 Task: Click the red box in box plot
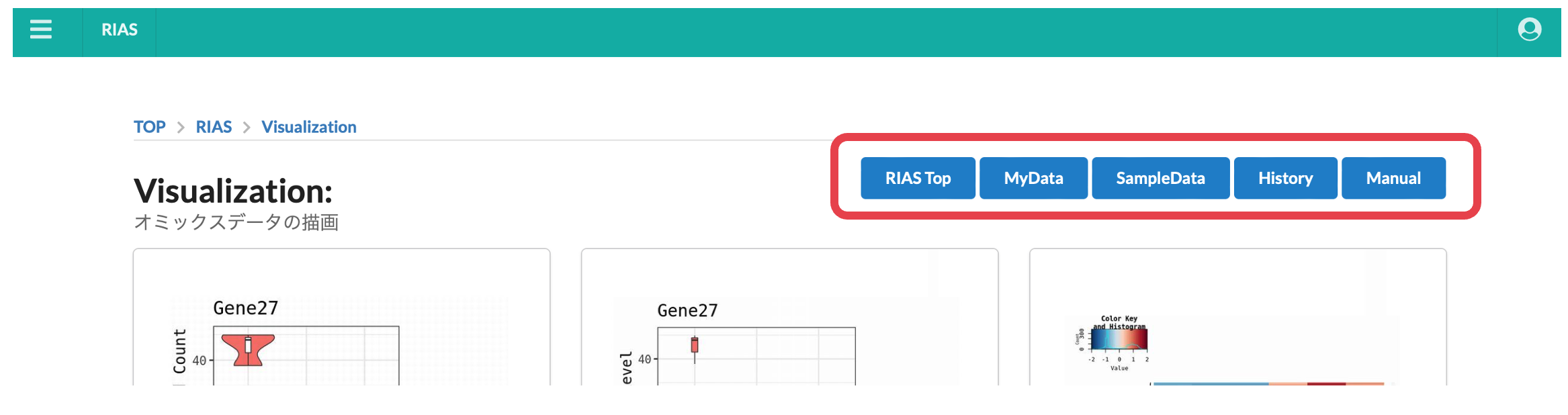point(695,345)
